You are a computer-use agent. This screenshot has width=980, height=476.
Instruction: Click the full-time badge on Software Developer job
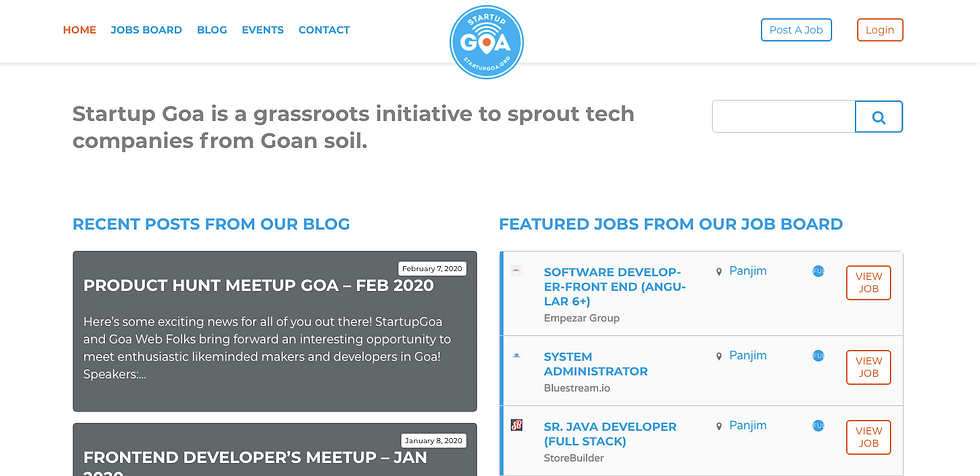818,271
